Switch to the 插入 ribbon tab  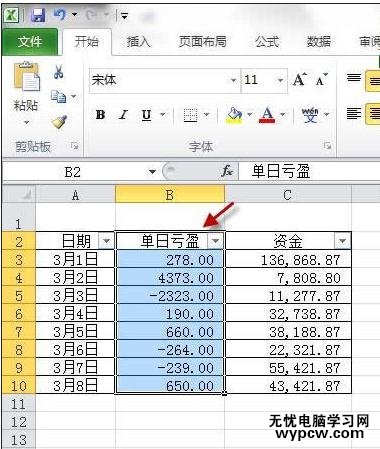[x=138, y=42]
